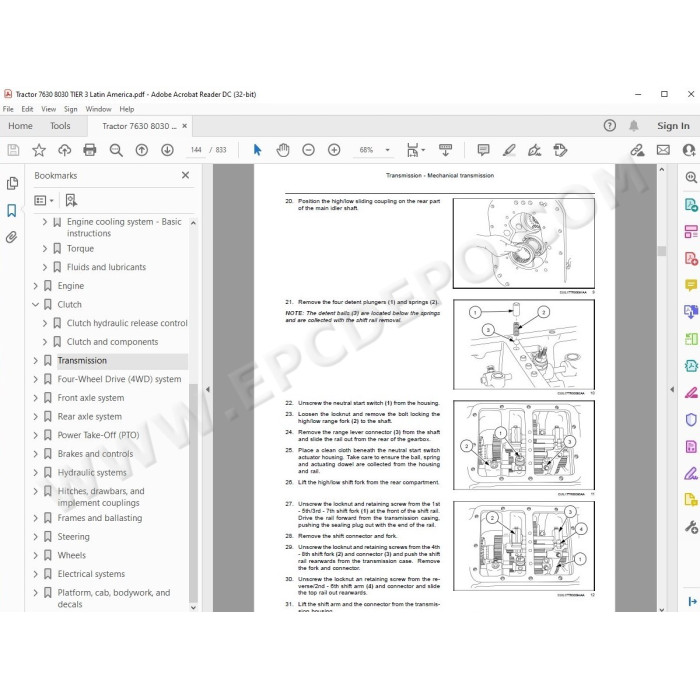Expand Clutch hydraulic release control bookmark
Viewport: 700px width, 700px height.
coord(45,323)
